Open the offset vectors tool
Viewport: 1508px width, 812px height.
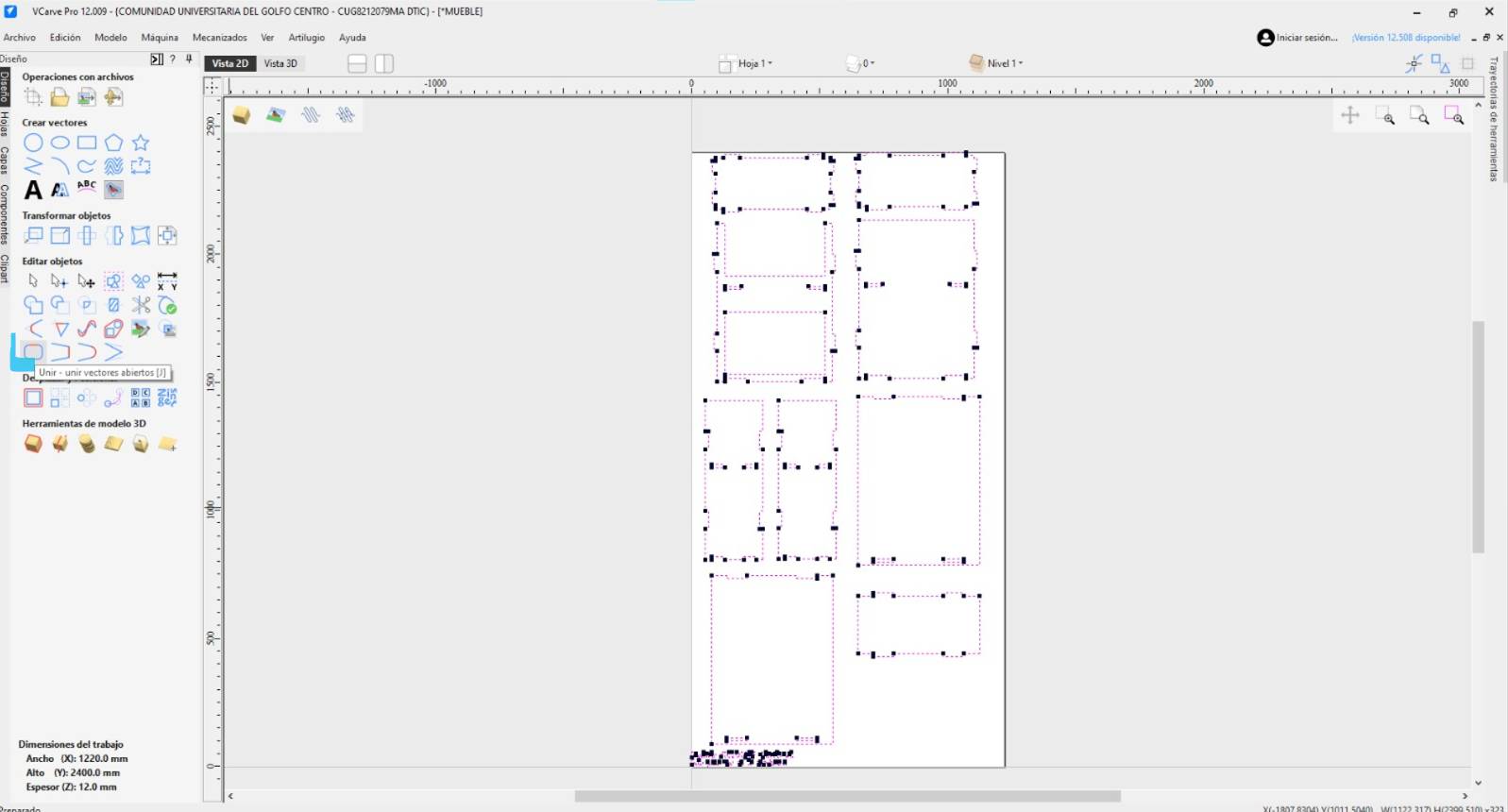(33, 398)
